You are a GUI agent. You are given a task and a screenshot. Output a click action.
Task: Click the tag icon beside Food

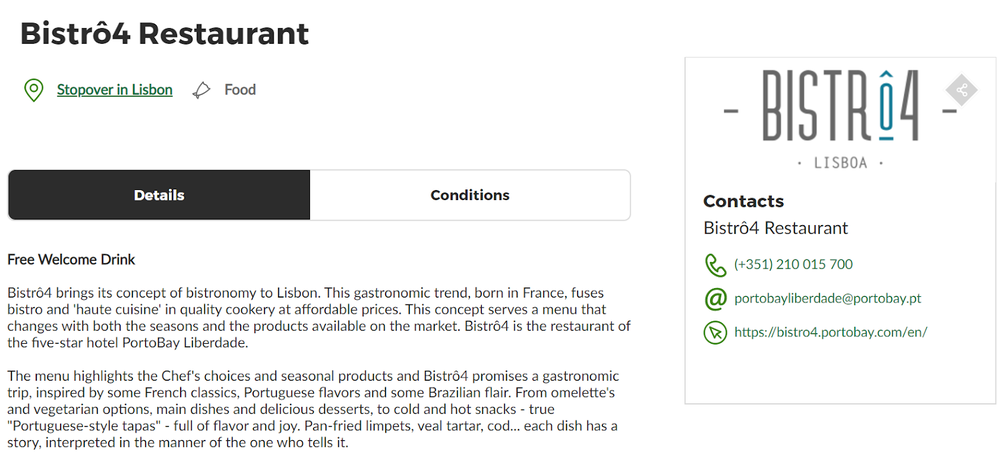[201, 90]
